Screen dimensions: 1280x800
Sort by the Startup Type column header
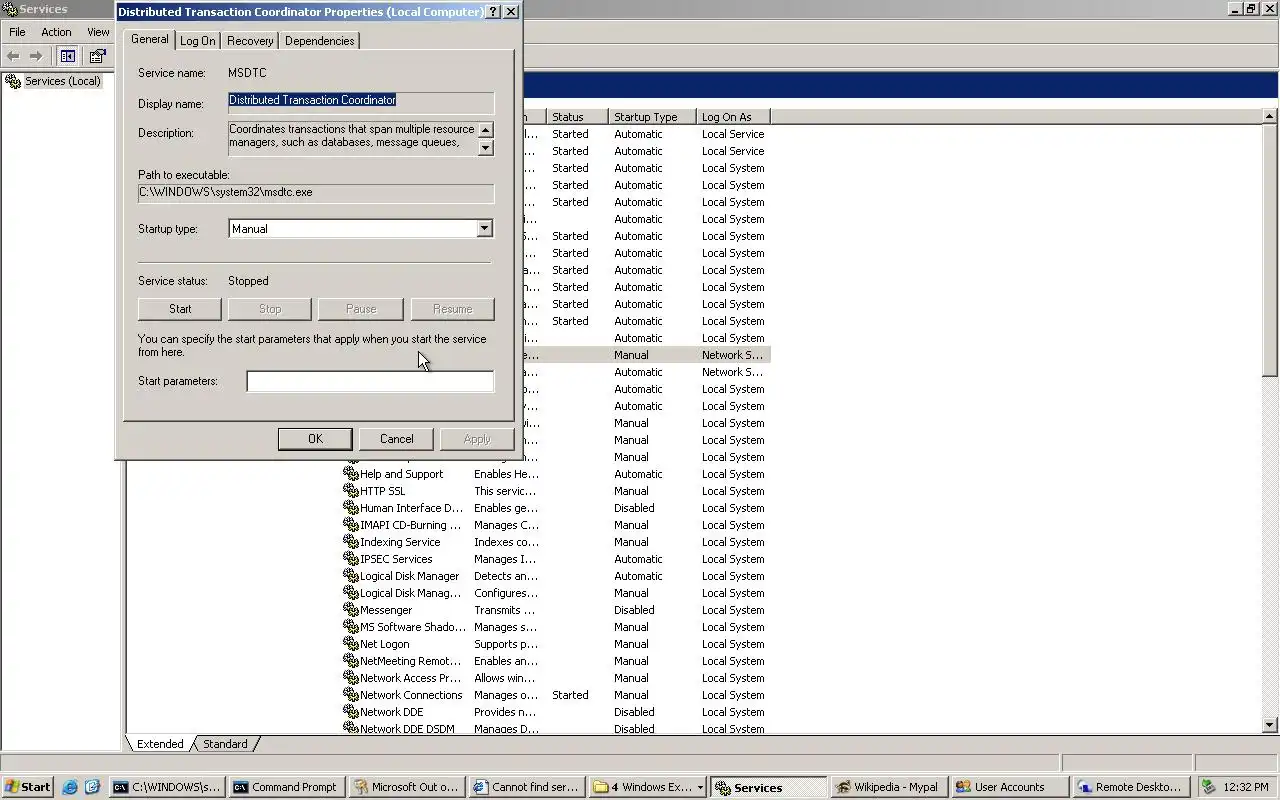652,117
